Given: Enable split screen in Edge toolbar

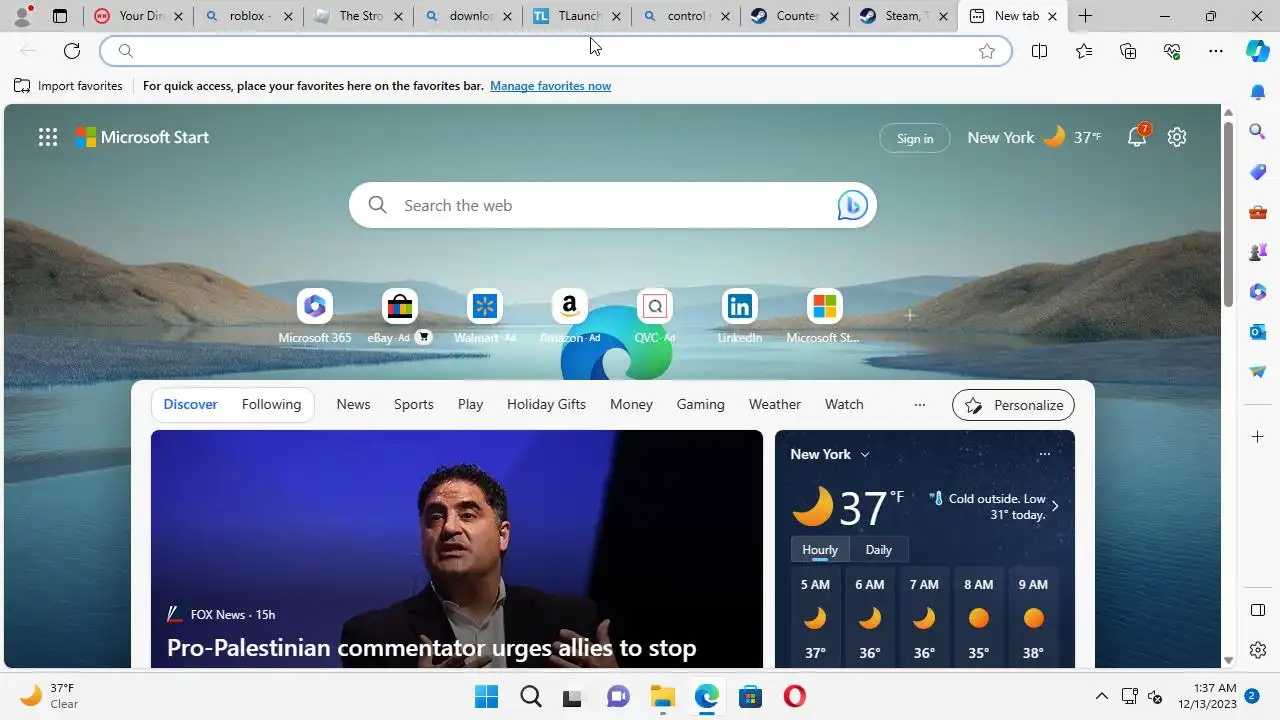Looking at the screenshot, I should click(1039, 51).
